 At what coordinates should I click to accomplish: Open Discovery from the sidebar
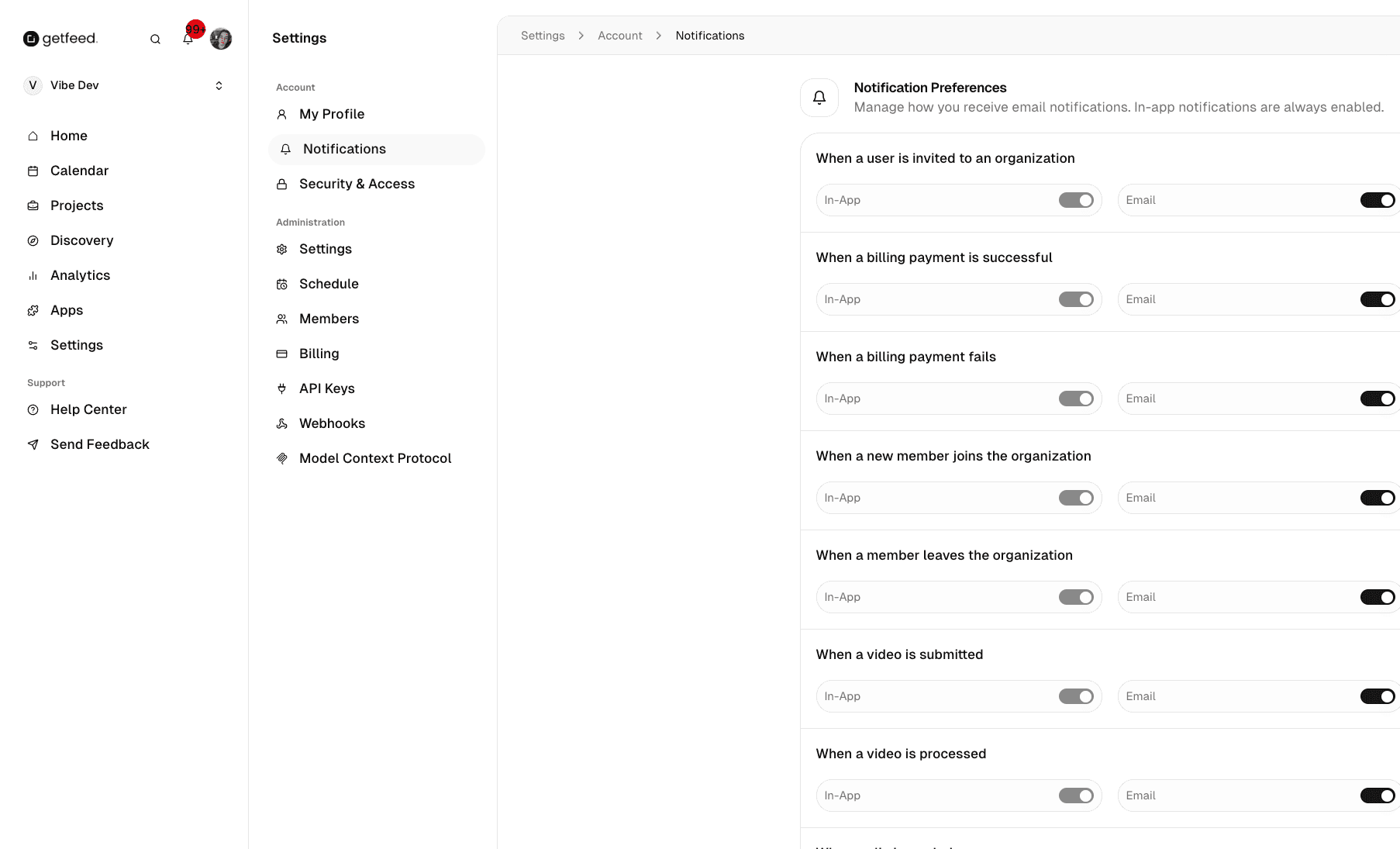[x=81, y=240]
